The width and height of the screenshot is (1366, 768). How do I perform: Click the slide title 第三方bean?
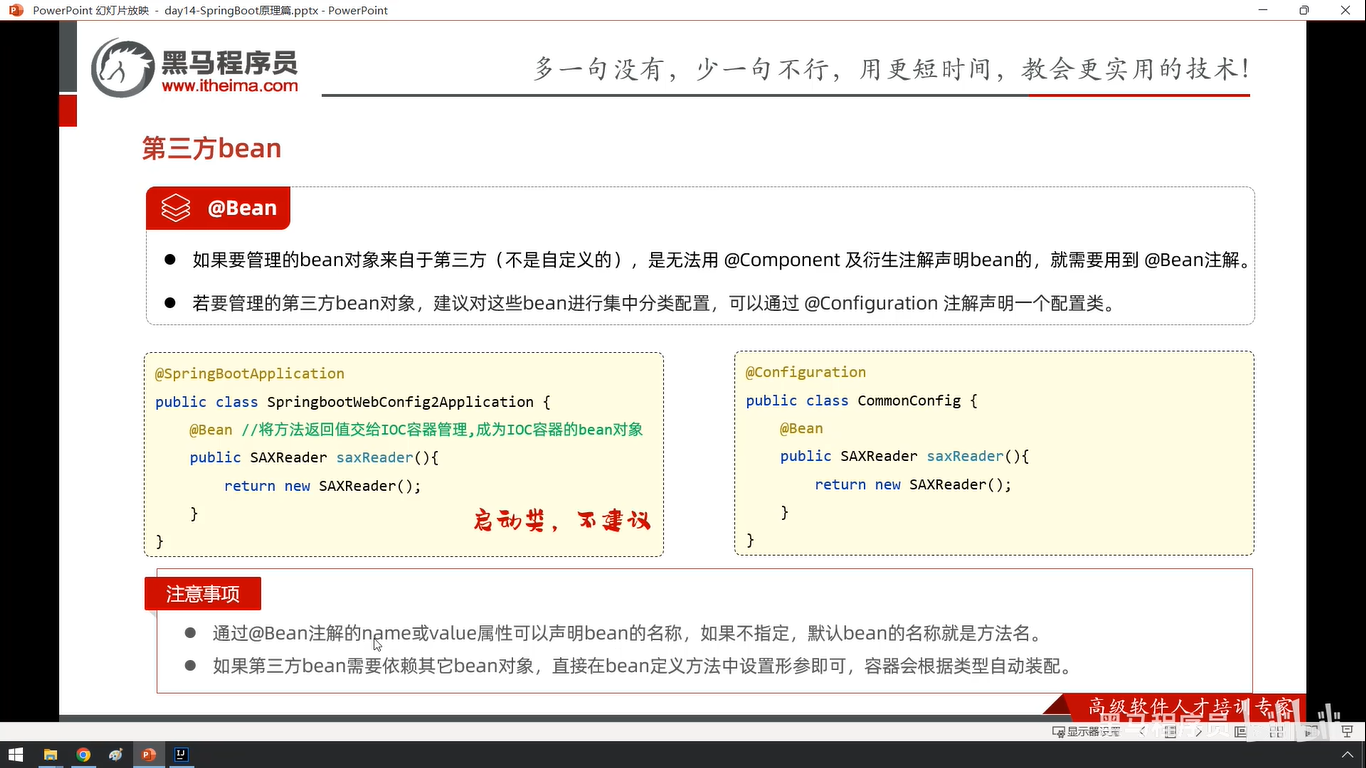point(211,148)
